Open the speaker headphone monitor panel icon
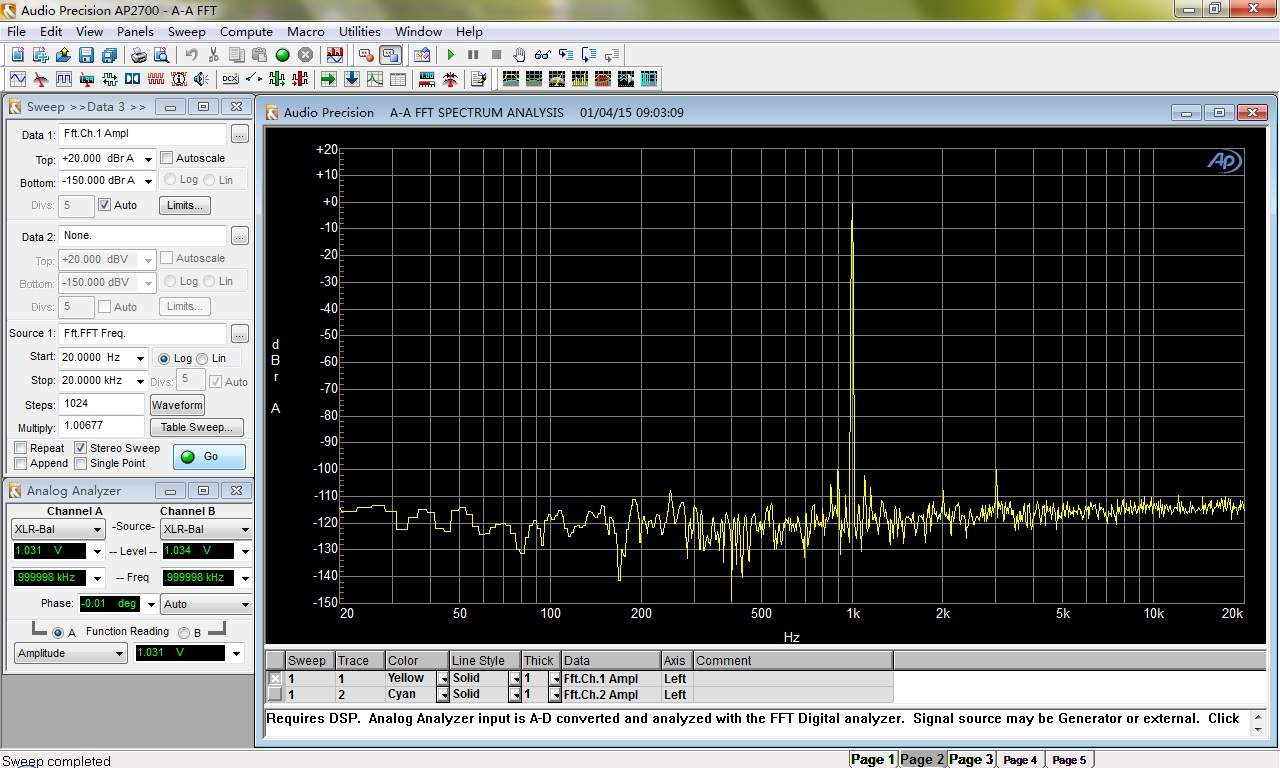This screenshot has width=1280, height=768. tap(201, 79)
